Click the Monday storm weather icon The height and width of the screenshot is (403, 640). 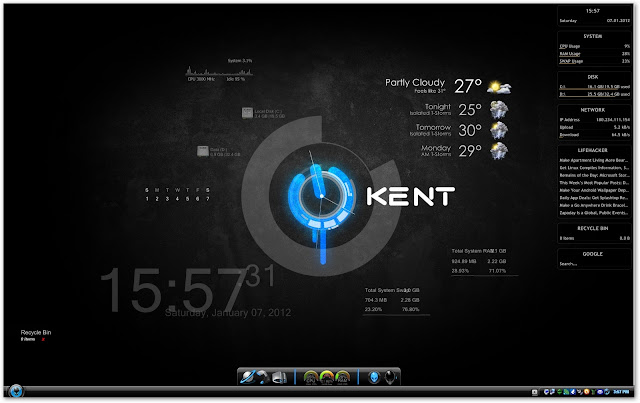[499, 151]
